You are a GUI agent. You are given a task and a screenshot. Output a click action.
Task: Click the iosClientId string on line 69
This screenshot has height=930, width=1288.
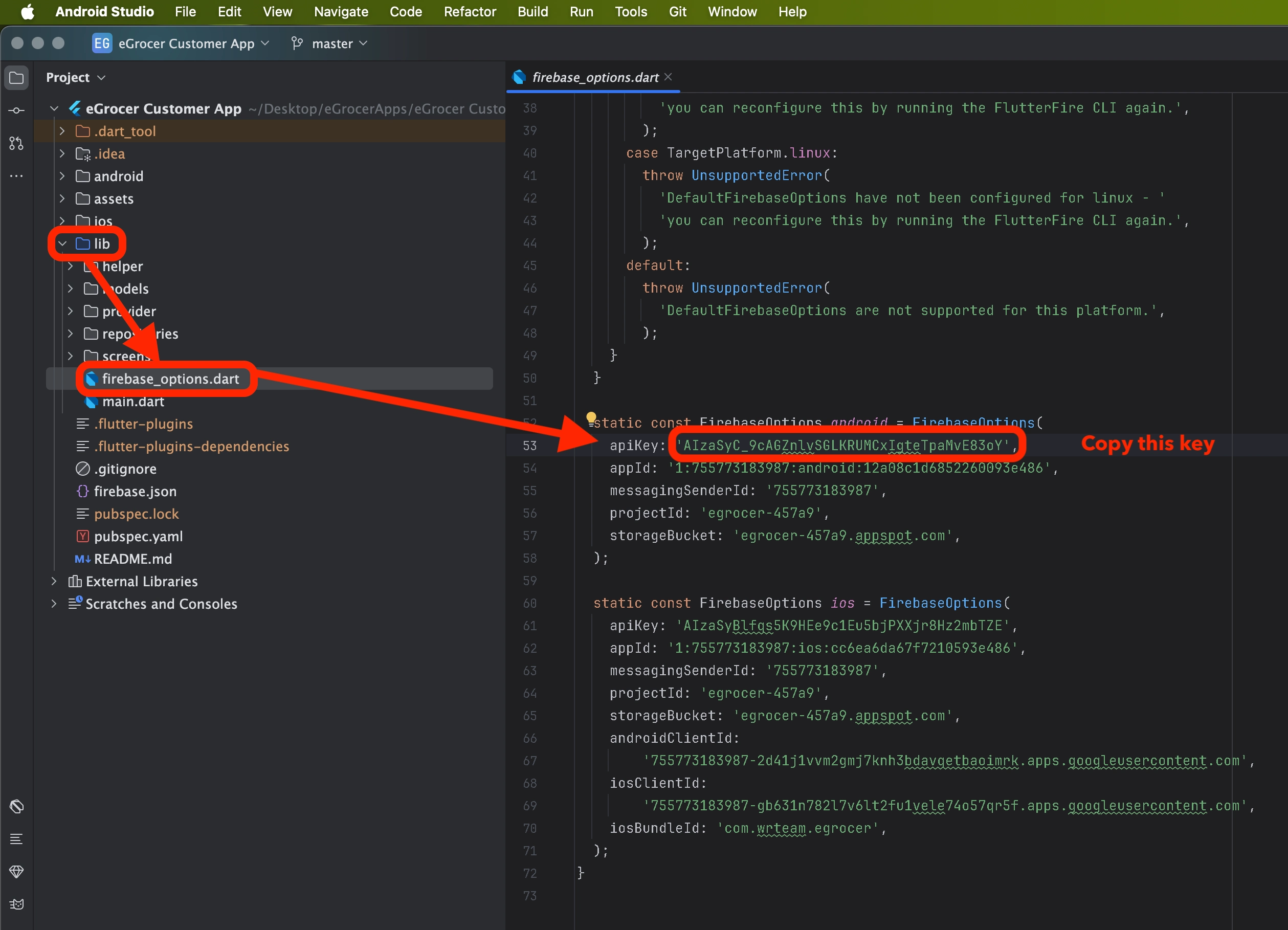[x=945, y=806]
